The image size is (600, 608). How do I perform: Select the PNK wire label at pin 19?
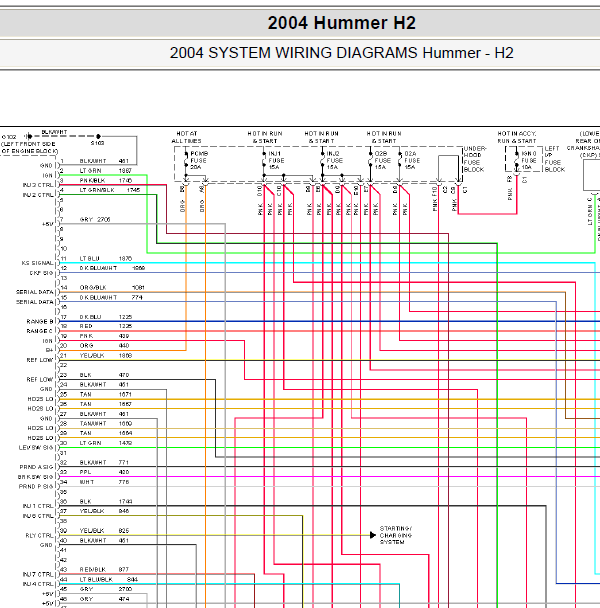[x=86, y=336]
